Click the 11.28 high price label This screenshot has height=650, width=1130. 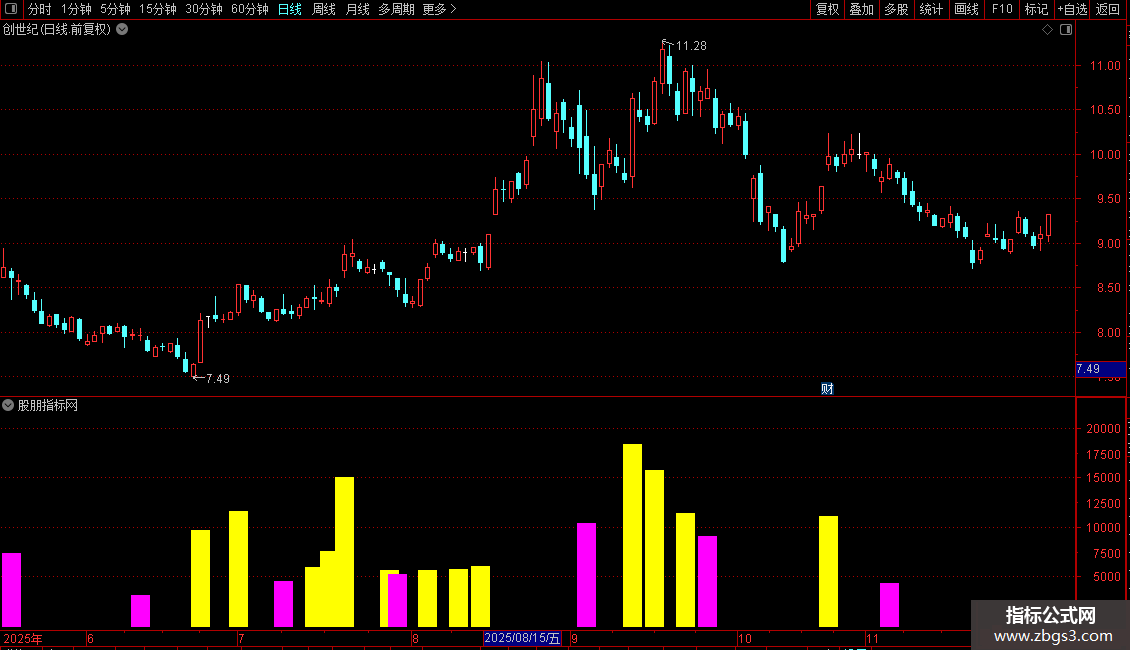click(x=691, y=46)
